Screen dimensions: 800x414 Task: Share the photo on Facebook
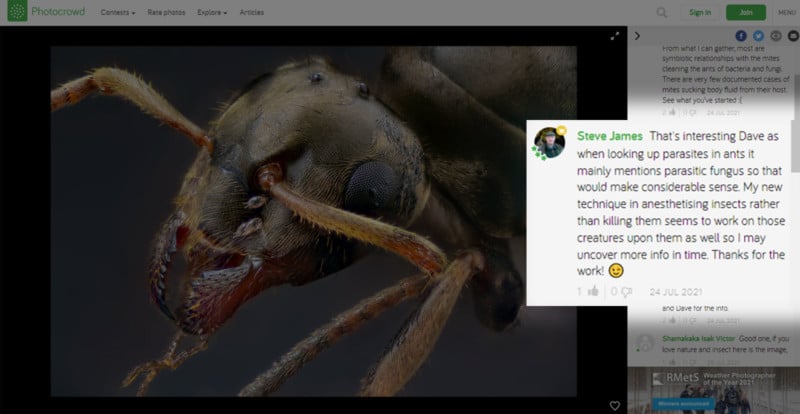point(741,36)
